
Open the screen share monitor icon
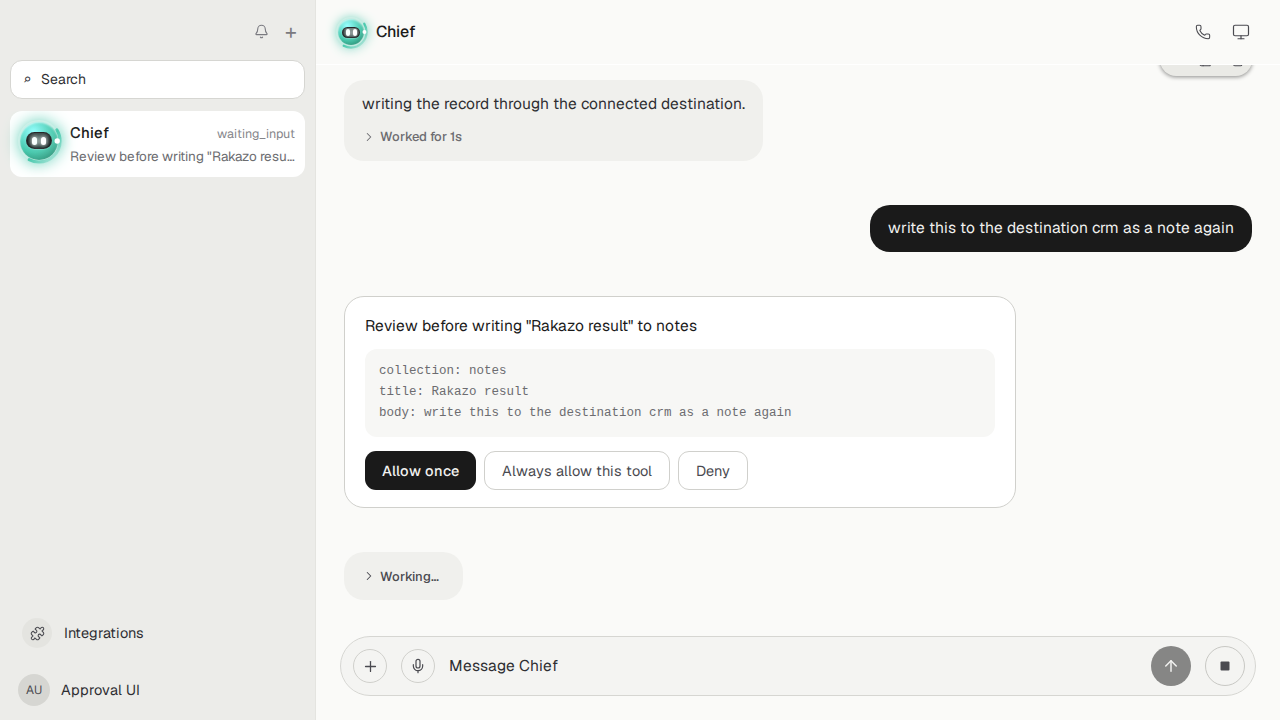[x=1241, y=32]
